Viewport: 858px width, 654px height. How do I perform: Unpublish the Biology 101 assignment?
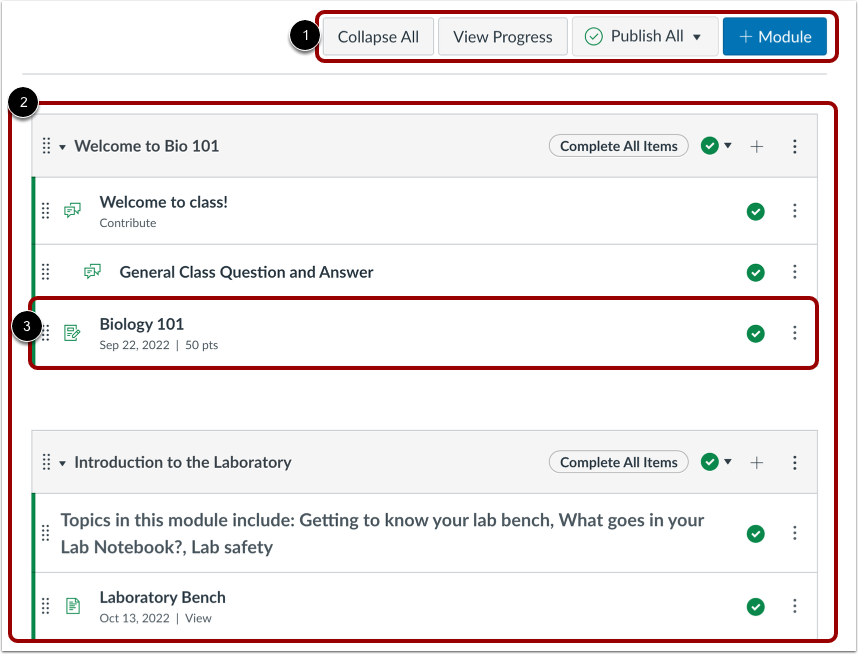click(x=756, y=333)
